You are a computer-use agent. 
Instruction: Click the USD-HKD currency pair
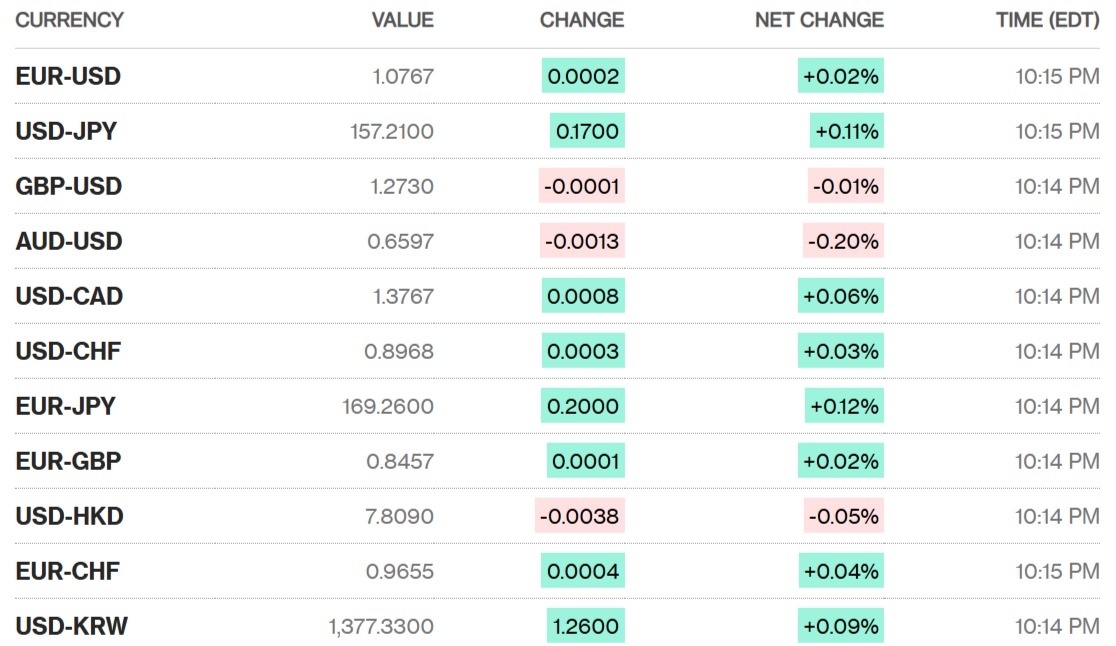tap(70, 516)
